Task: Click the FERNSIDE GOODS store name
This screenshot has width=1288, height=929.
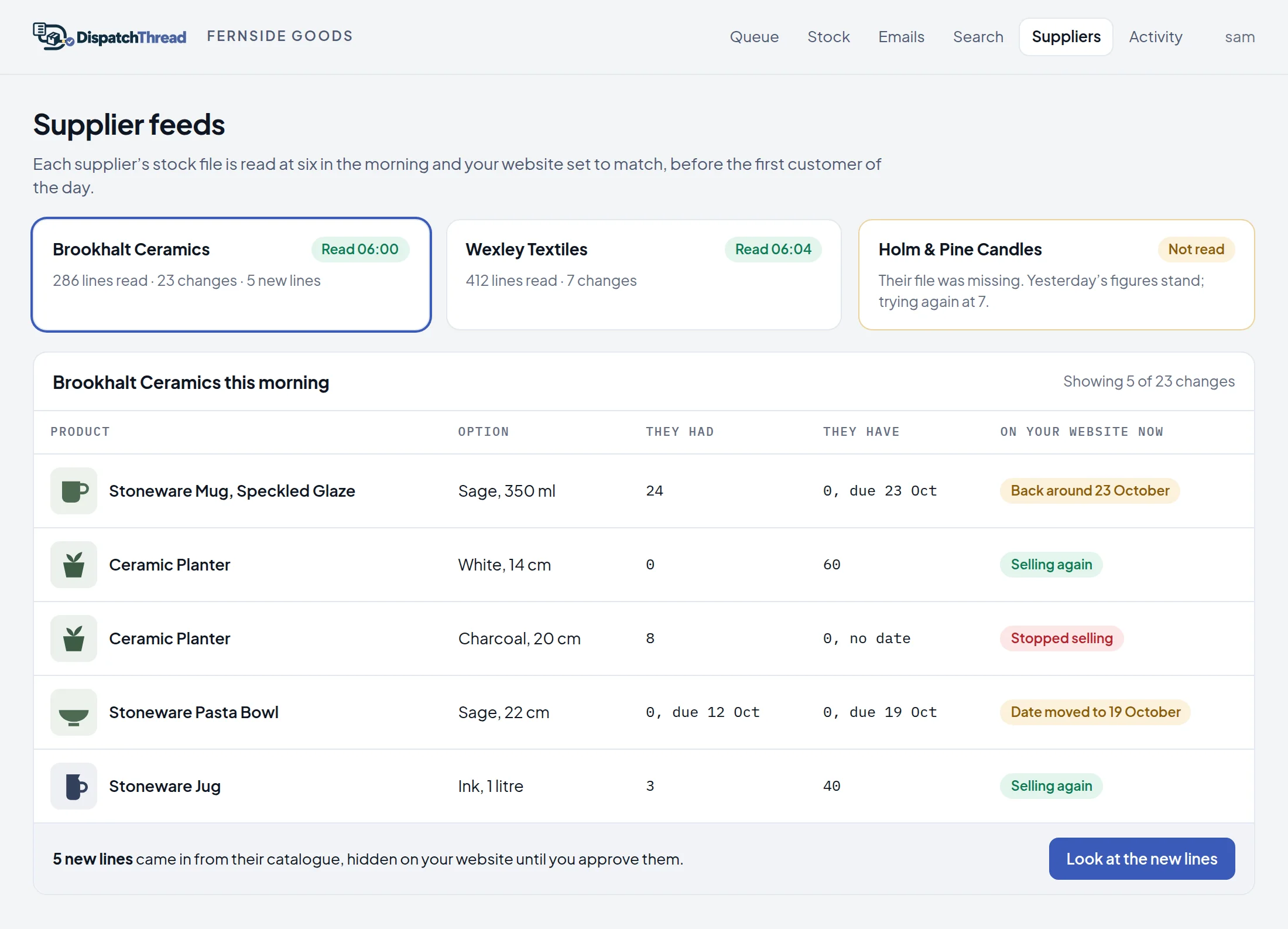Action: [x=280, y=36]
